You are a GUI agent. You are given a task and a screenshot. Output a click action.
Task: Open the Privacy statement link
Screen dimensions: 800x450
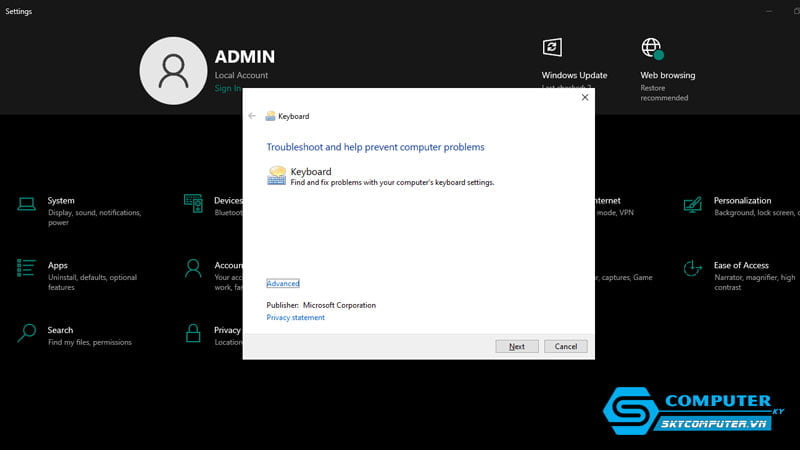pyautogui.click(x=295, y=318)
